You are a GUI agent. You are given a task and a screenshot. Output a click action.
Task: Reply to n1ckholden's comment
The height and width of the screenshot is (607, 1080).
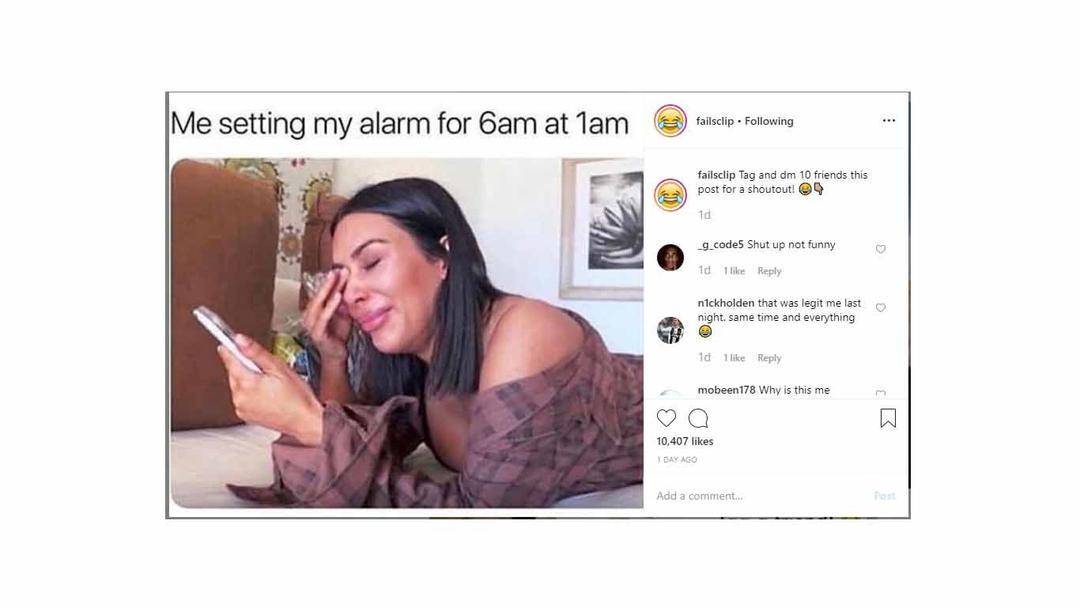(769, 358)
